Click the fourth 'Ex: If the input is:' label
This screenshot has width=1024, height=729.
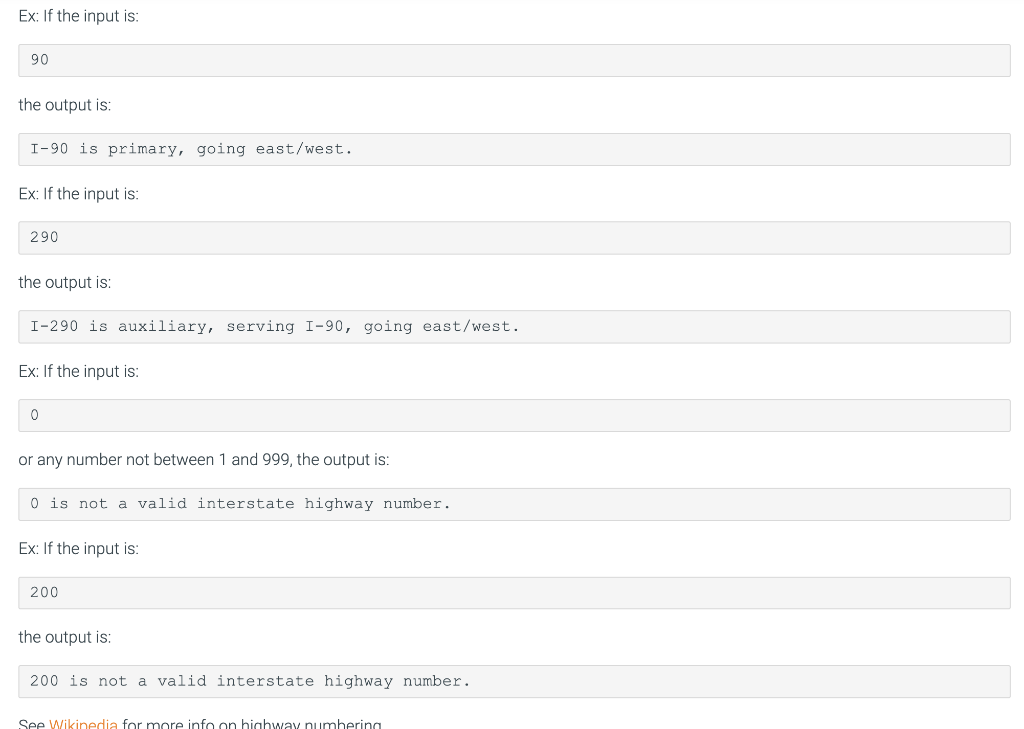(x=79, y=548)
